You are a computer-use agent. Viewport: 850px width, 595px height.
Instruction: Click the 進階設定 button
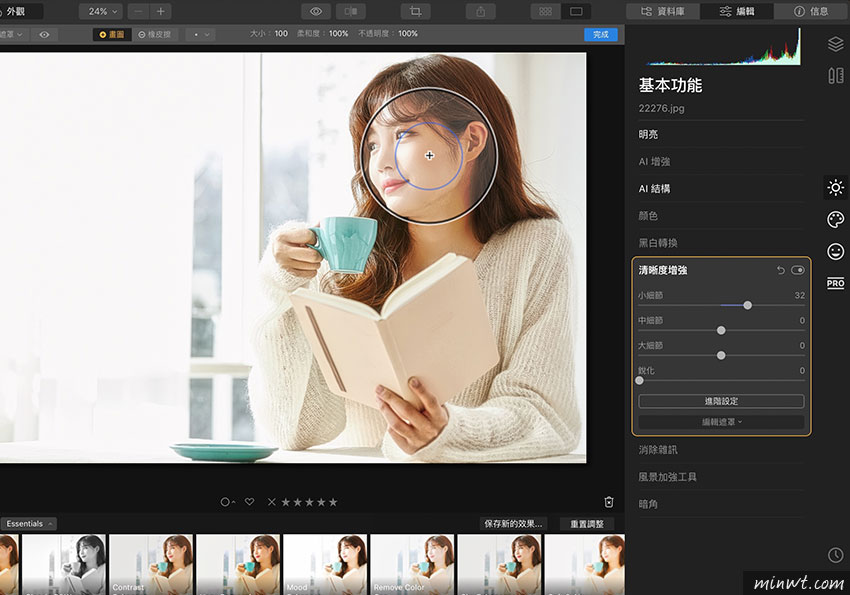click(x=721, y=401)
